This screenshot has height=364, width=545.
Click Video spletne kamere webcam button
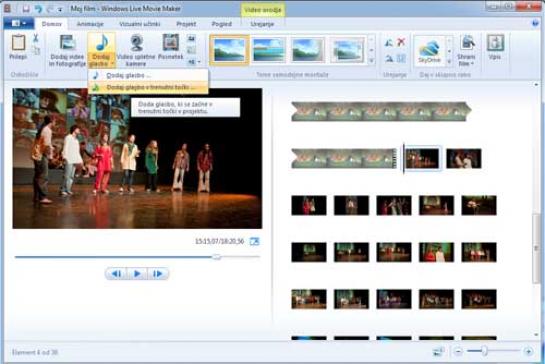pos(136,50)
